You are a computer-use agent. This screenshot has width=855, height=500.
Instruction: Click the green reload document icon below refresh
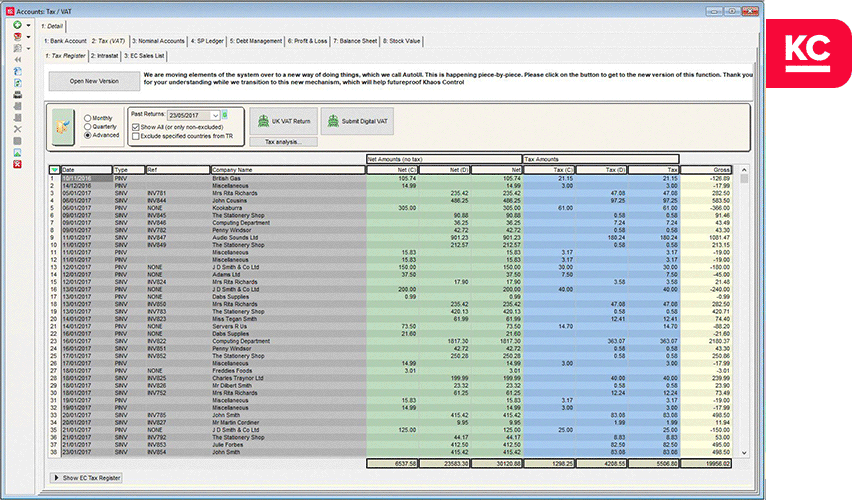click(17, 83)
